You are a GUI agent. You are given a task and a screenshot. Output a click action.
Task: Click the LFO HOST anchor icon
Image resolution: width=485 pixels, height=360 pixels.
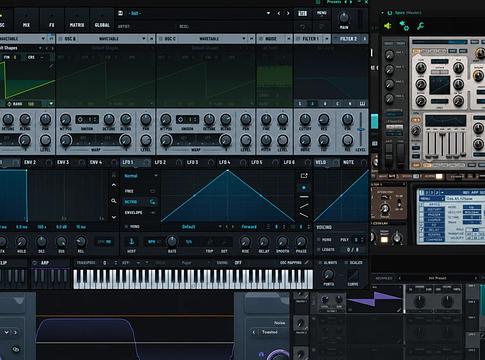coord(131,241)
